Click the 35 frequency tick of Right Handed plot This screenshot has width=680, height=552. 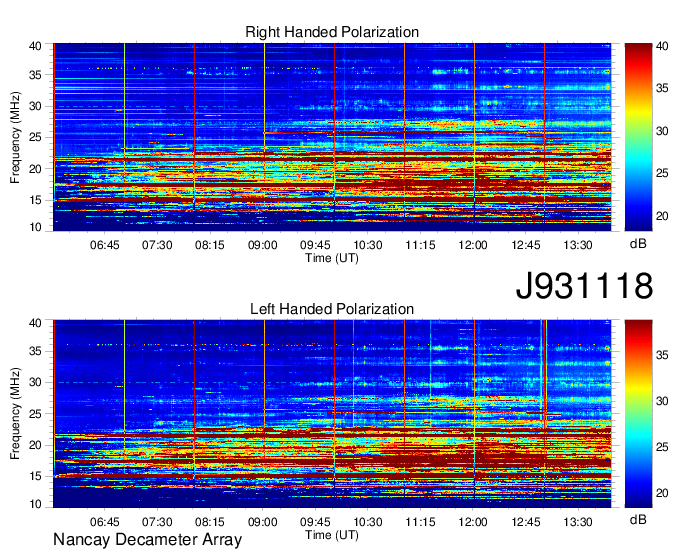[x=35, y=75]
